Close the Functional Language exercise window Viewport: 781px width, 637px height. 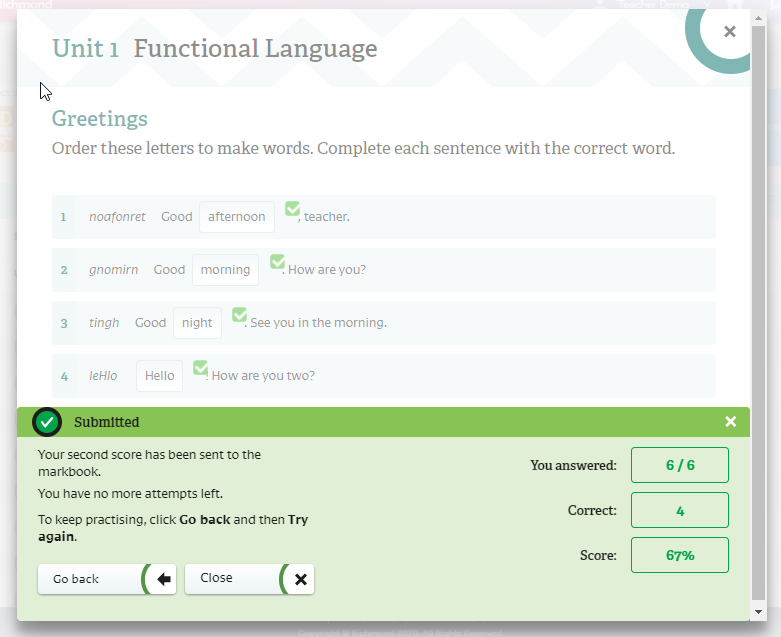coord(729,32)
